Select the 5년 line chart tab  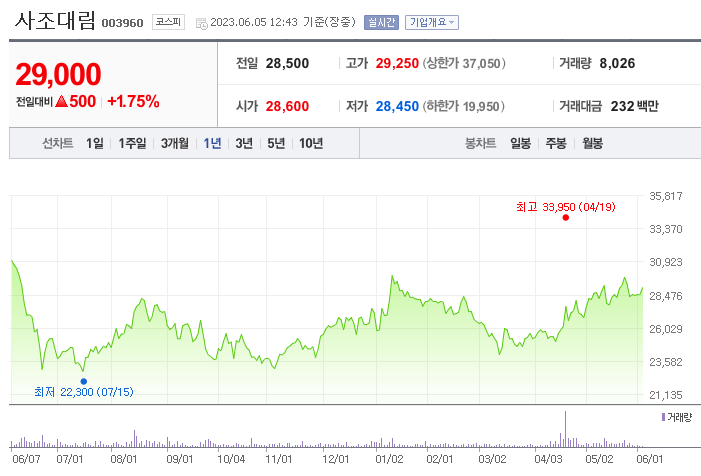pos(276,143)
